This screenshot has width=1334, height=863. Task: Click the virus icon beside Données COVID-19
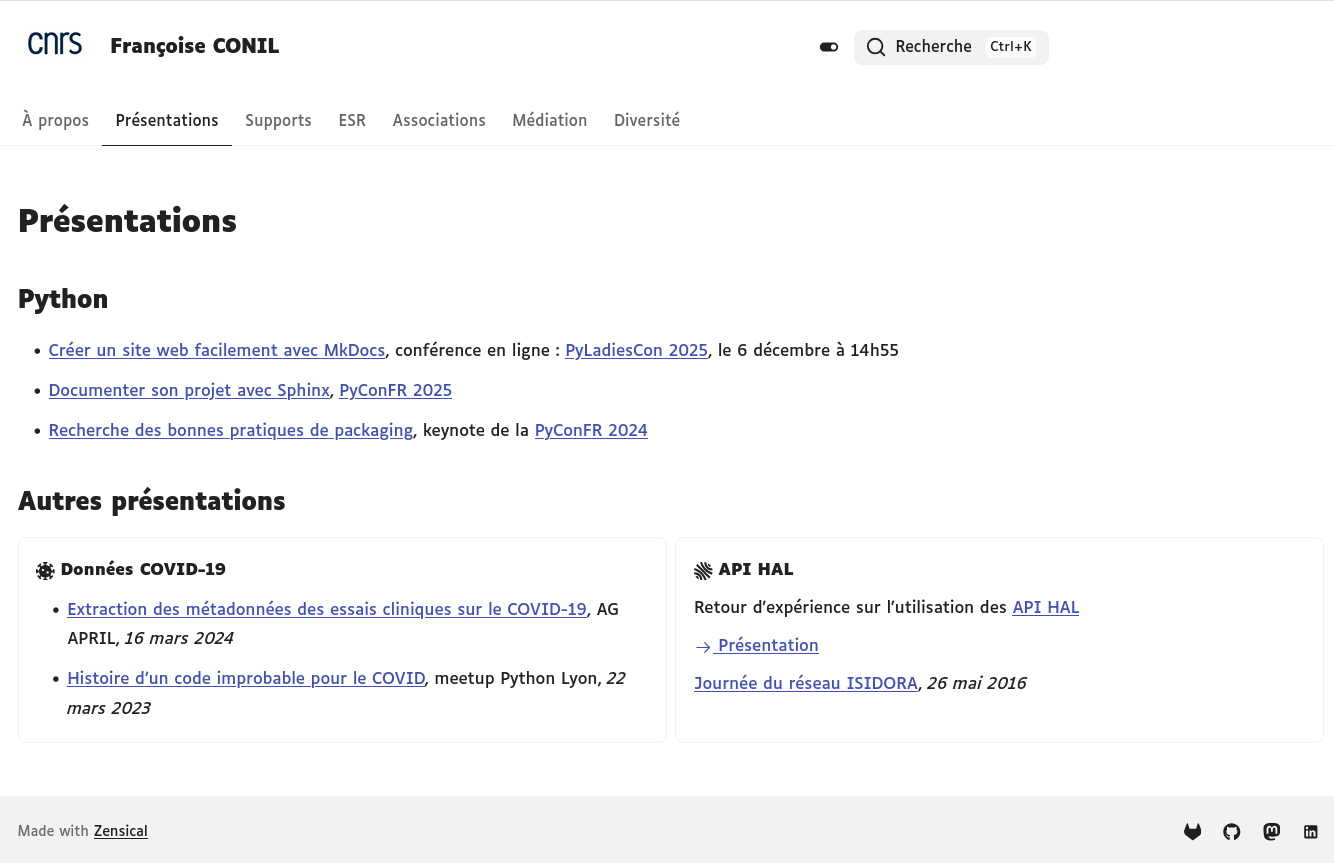point(45,571)
